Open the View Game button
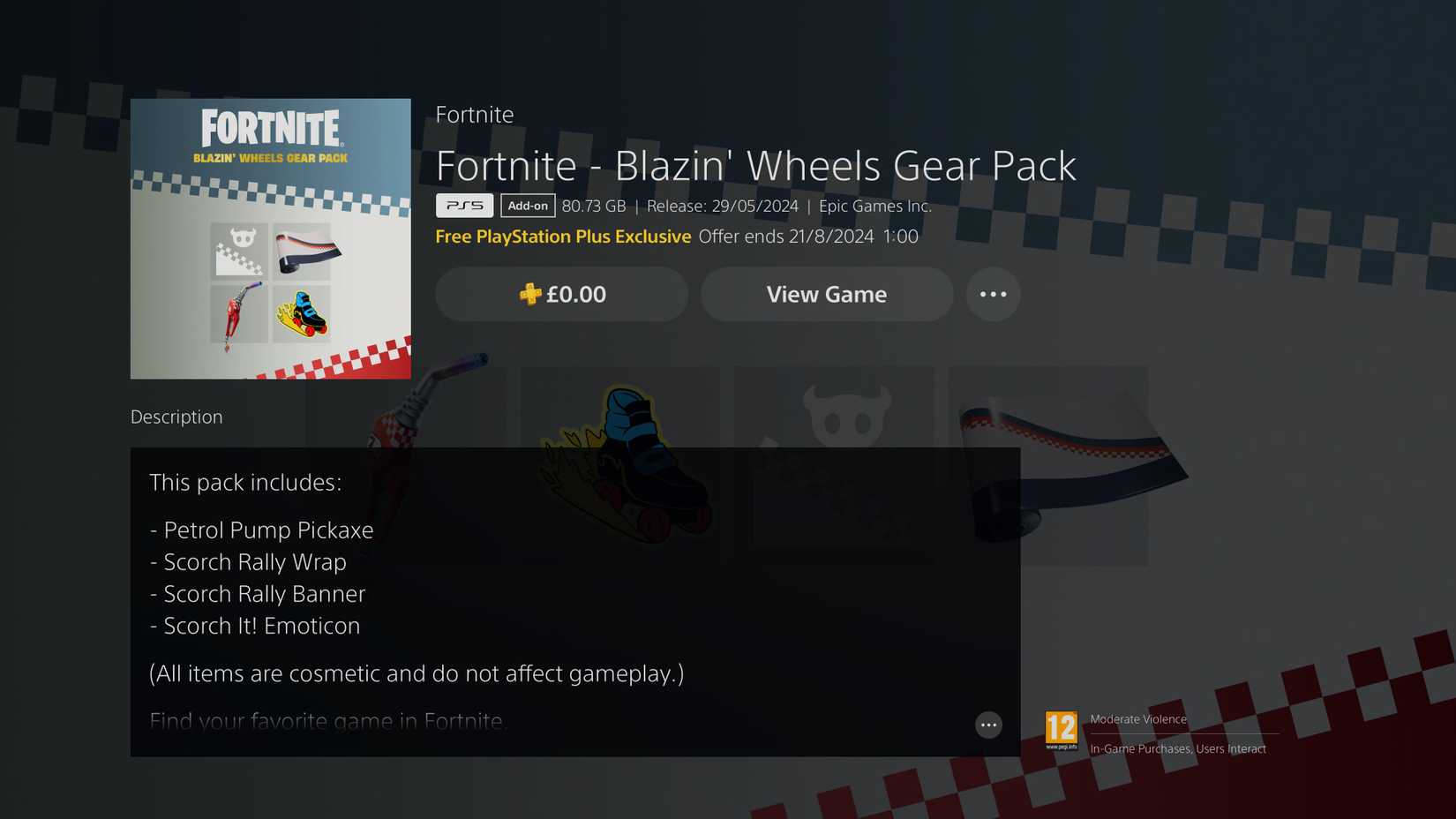This screenshot has width=1456, height=819. coord(827,294)
